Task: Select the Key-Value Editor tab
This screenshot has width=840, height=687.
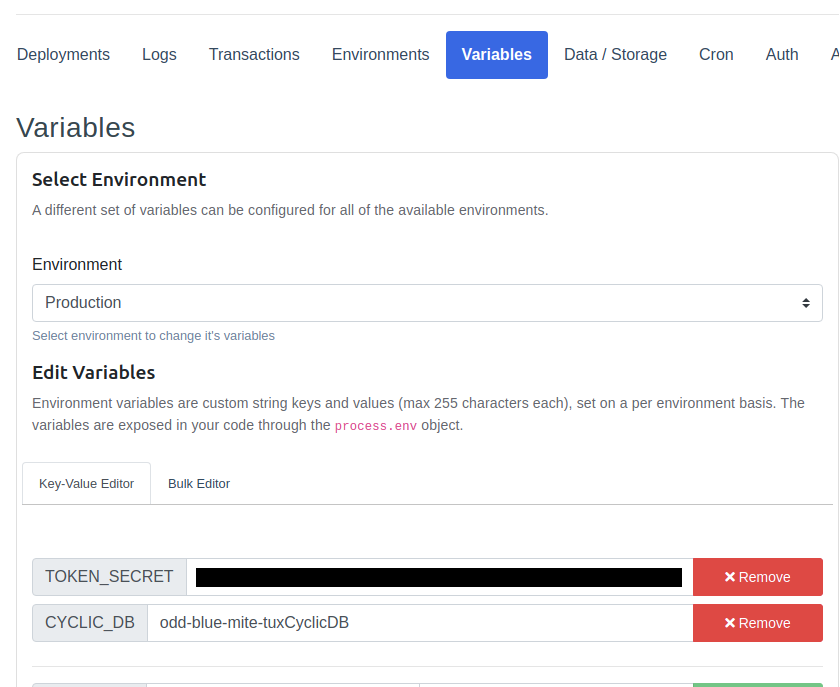Action: (x=86, y=483)
